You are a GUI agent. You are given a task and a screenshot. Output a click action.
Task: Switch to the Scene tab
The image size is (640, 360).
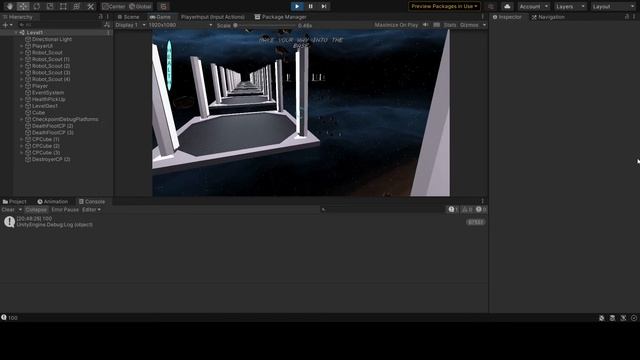(x=128, y=17)
